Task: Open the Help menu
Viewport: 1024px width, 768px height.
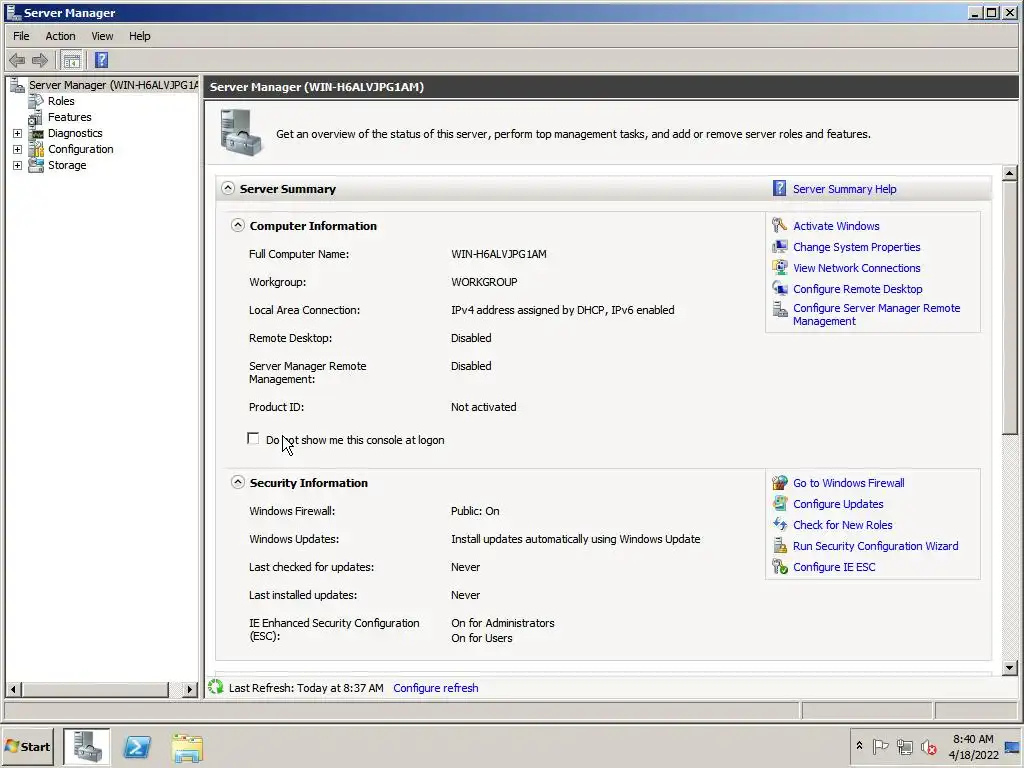Action: pos(139,36)
